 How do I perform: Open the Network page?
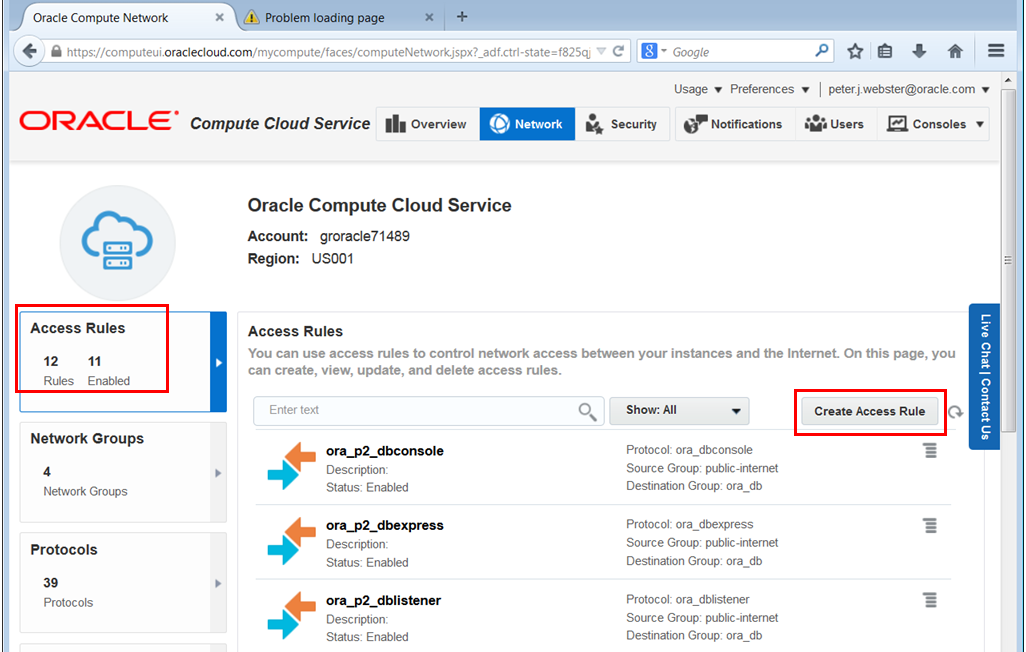tap(527, 124)
